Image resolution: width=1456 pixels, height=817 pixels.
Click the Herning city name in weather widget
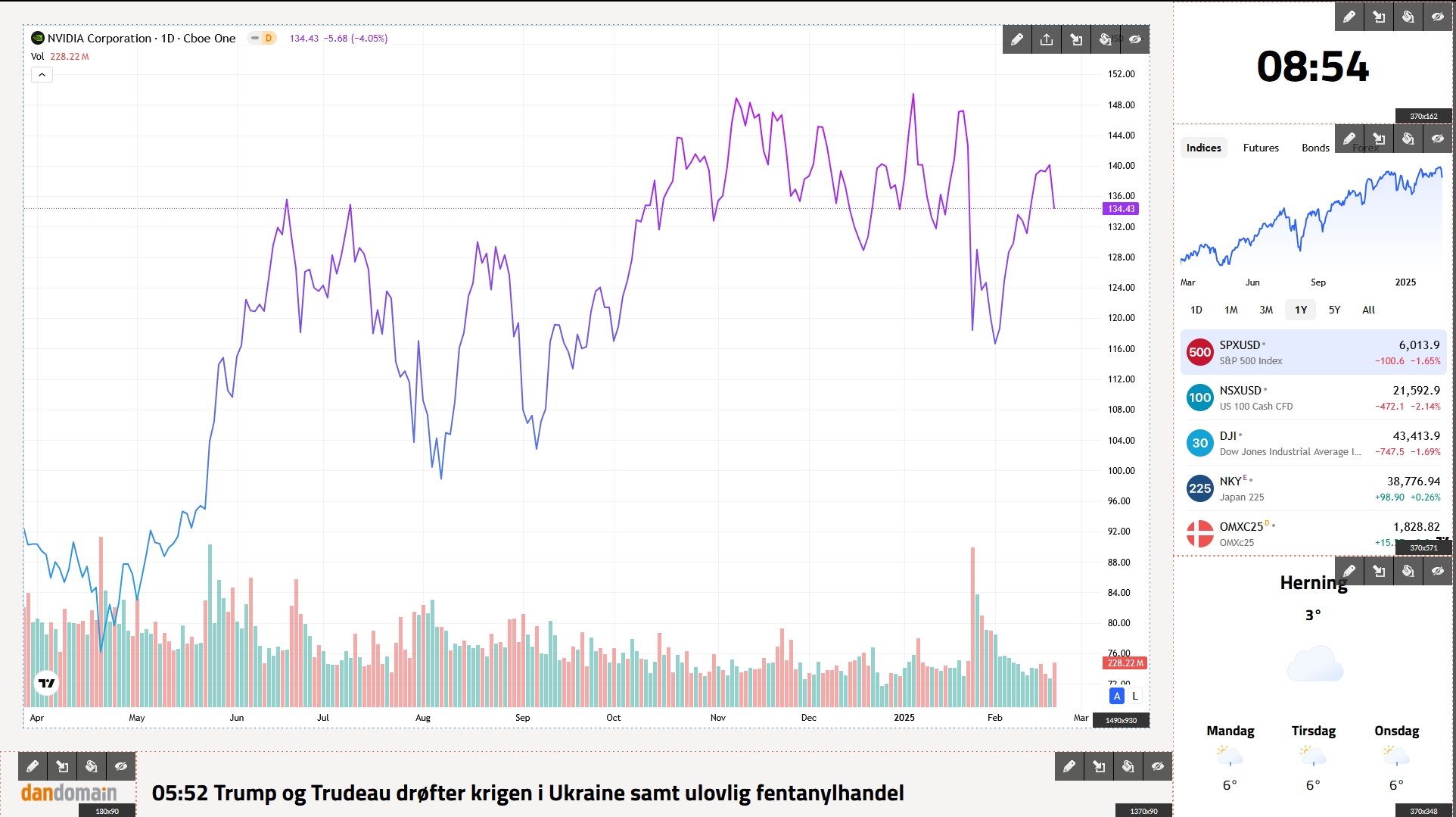[1314, 583]
